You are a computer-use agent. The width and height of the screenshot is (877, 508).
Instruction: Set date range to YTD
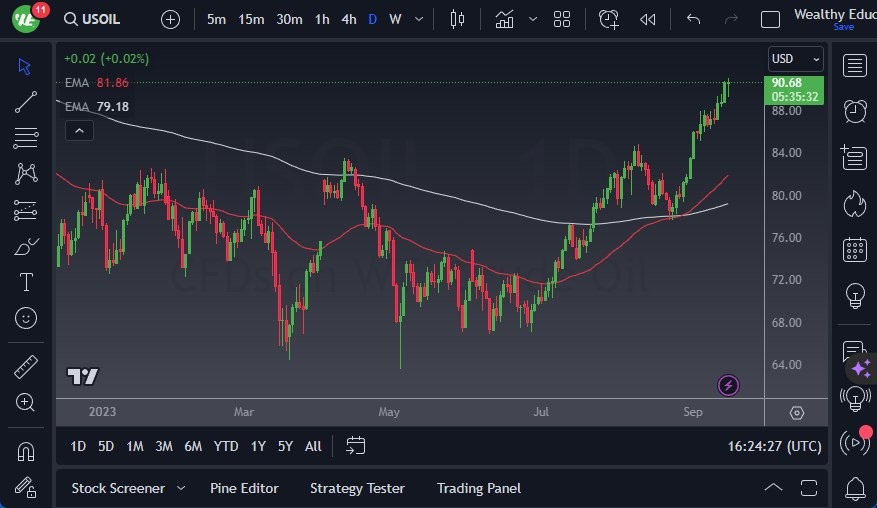(x=226, y=446)
